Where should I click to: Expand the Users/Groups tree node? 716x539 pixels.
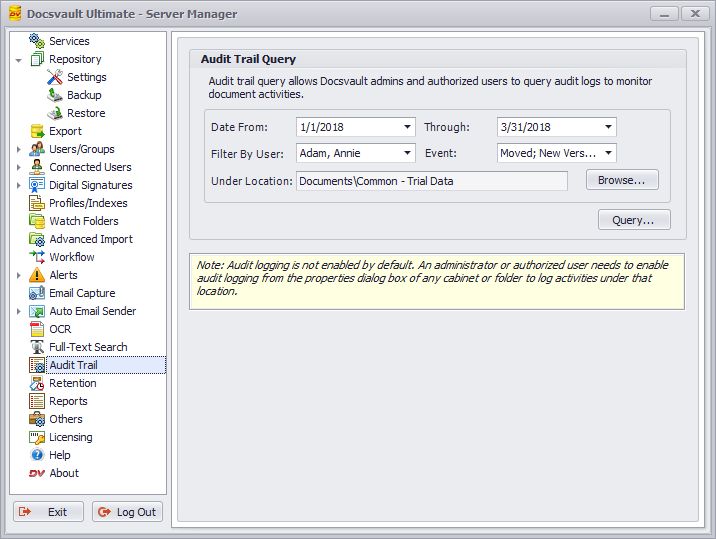19,149
